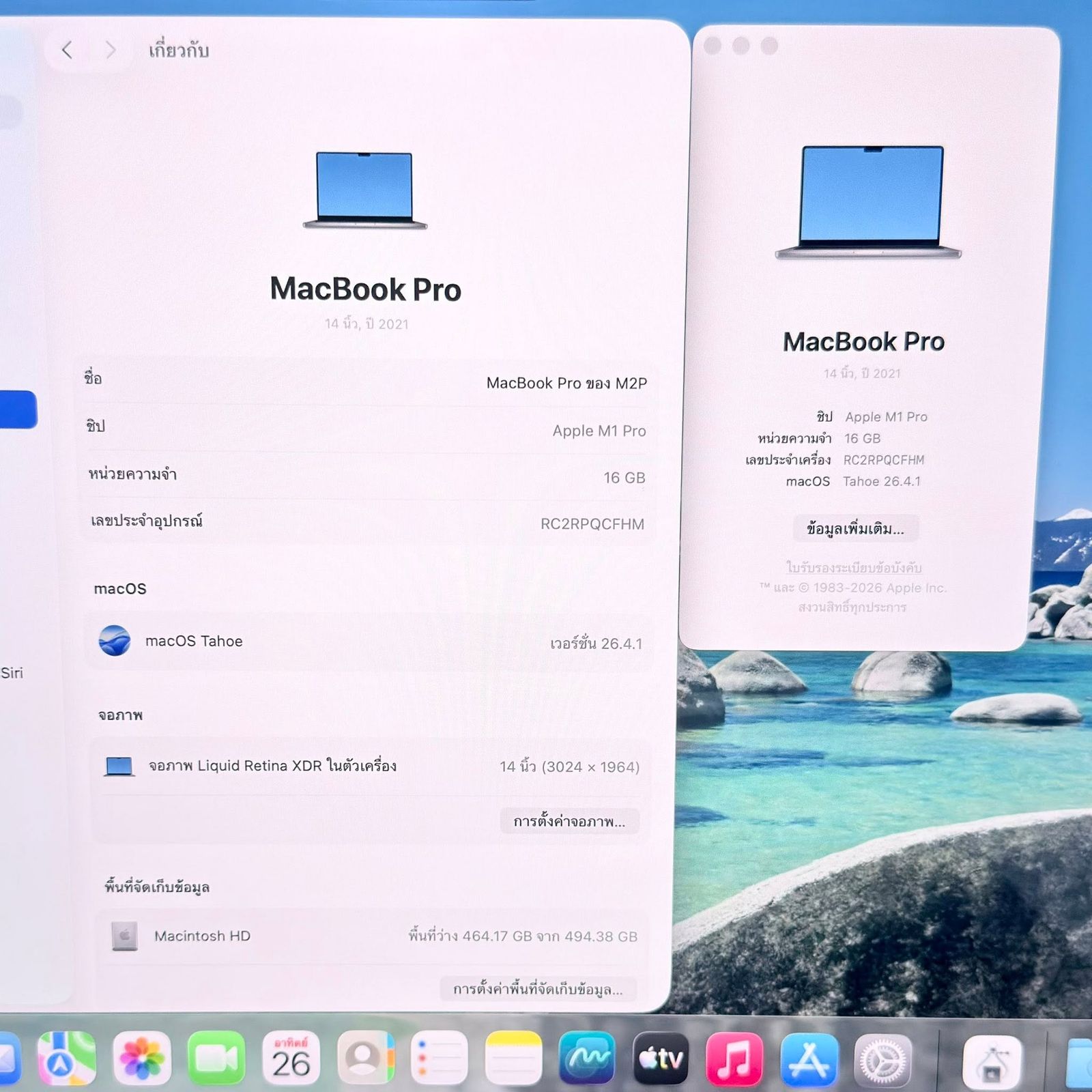Click the "เกี่ยวกับ" pane title in Settings

[x=179, y=50]
